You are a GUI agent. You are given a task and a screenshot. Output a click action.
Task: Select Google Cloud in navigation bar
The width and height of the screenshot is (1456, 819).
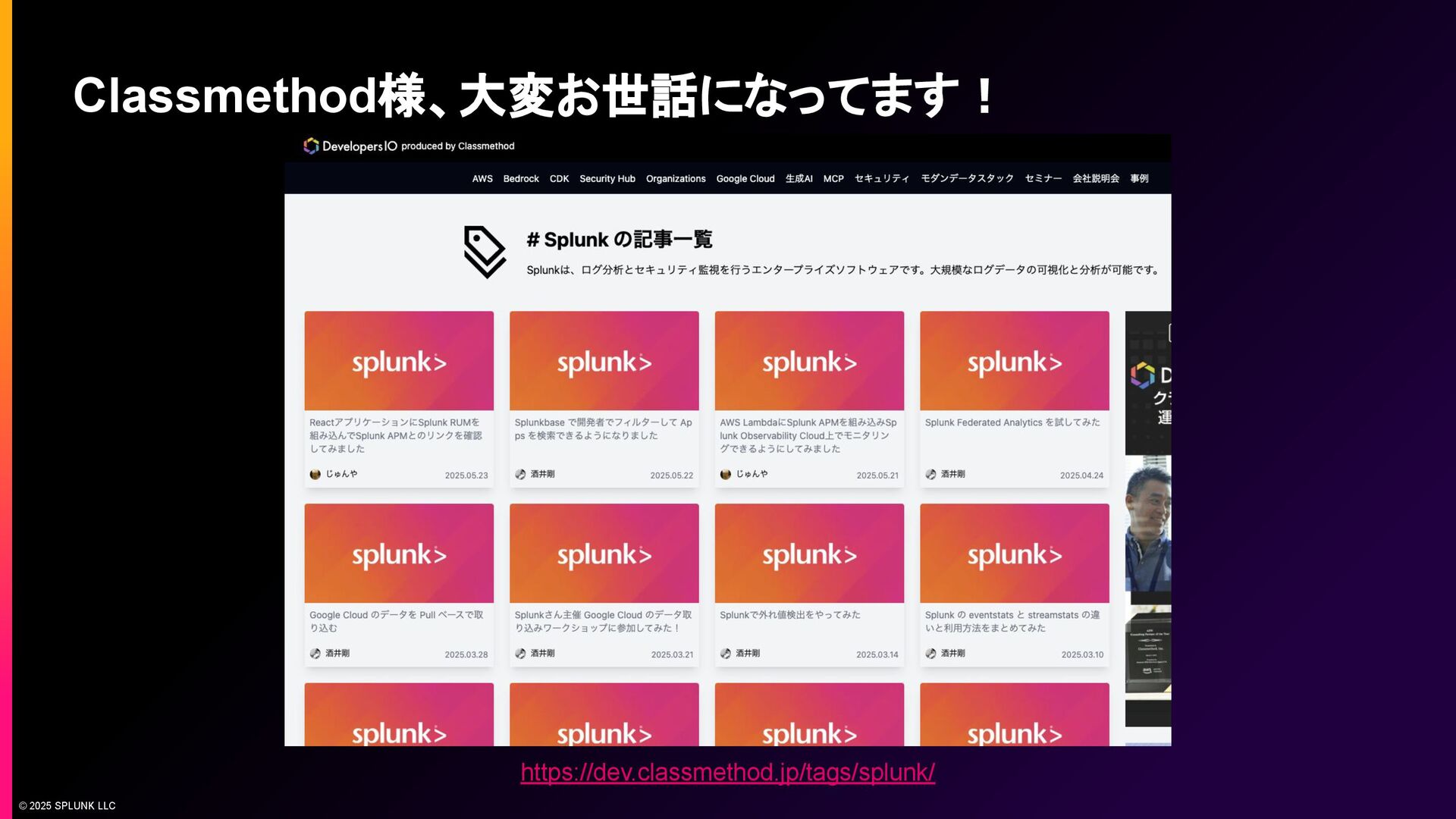[745, 179]
